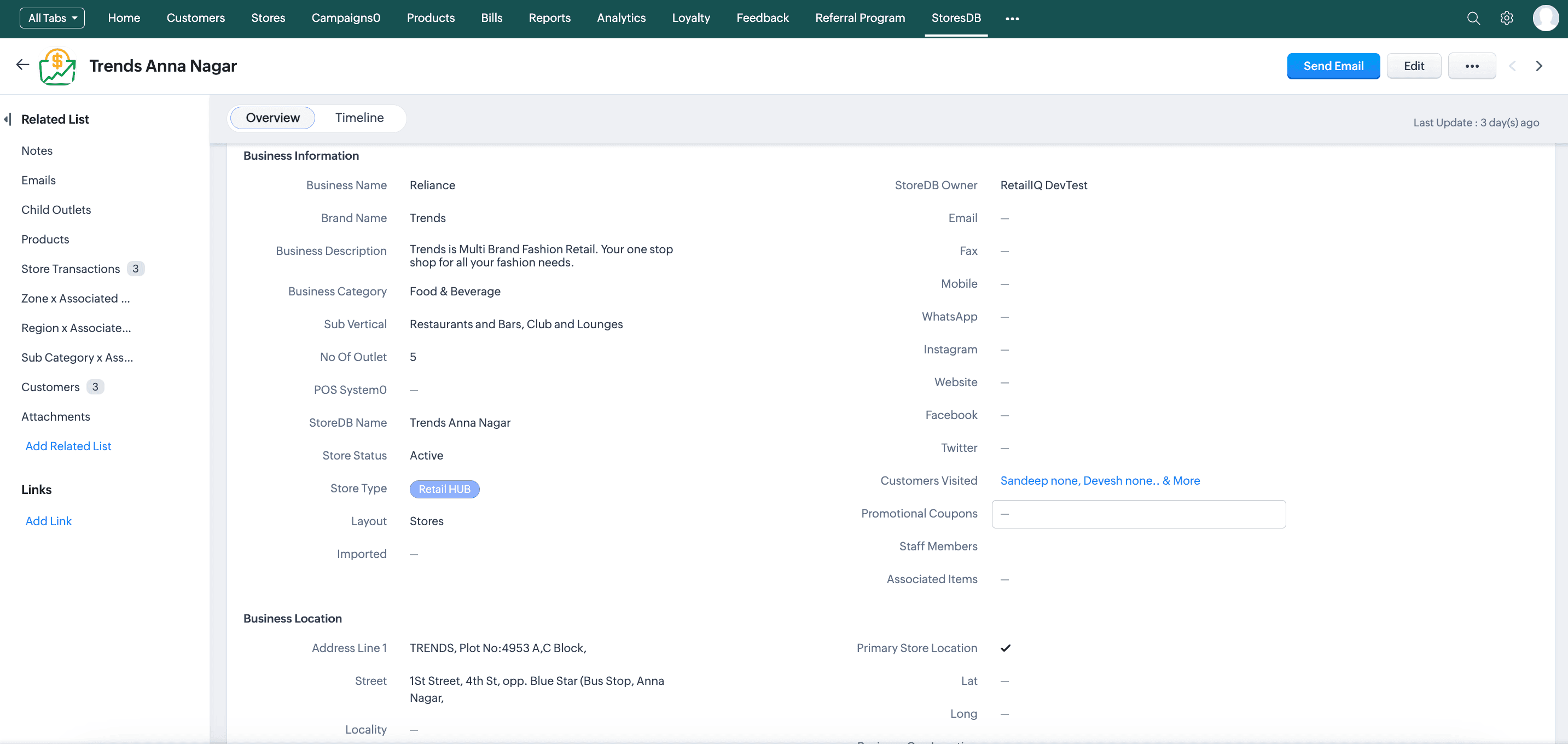Open the All Tabs dropdown

(x=53, y=18)
